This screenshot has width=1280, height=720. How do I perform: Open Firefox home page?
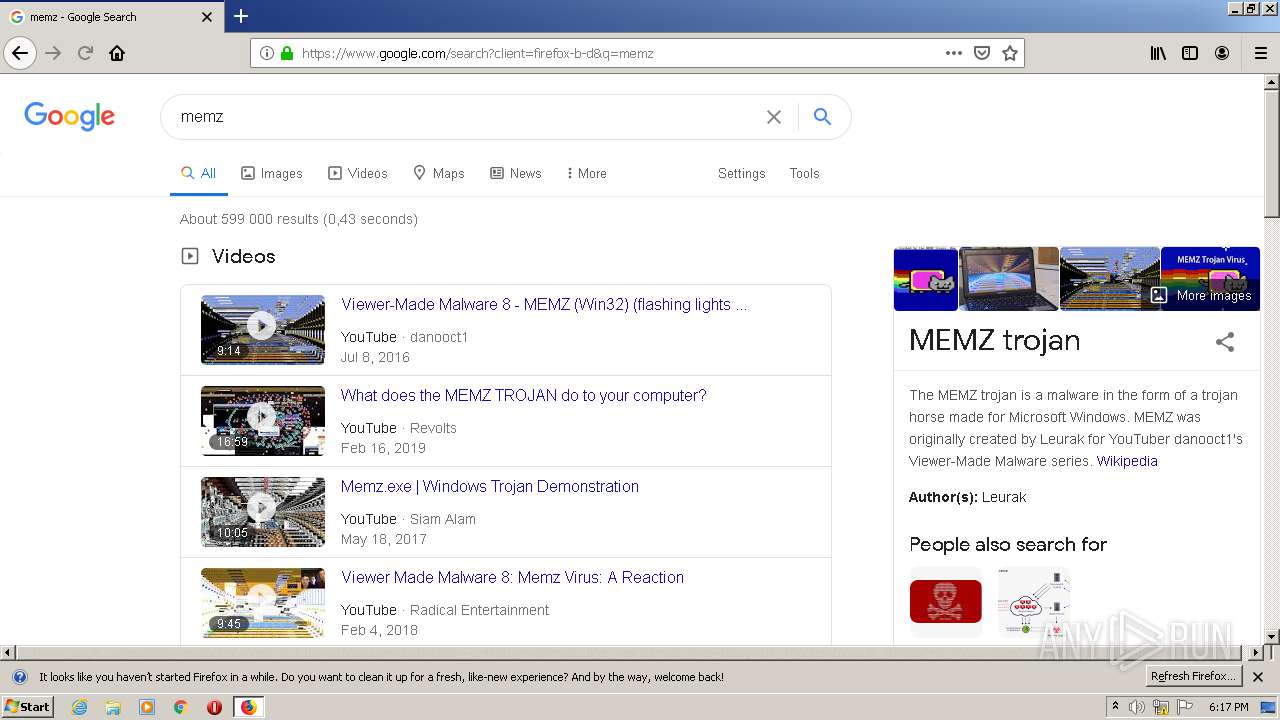117,53
